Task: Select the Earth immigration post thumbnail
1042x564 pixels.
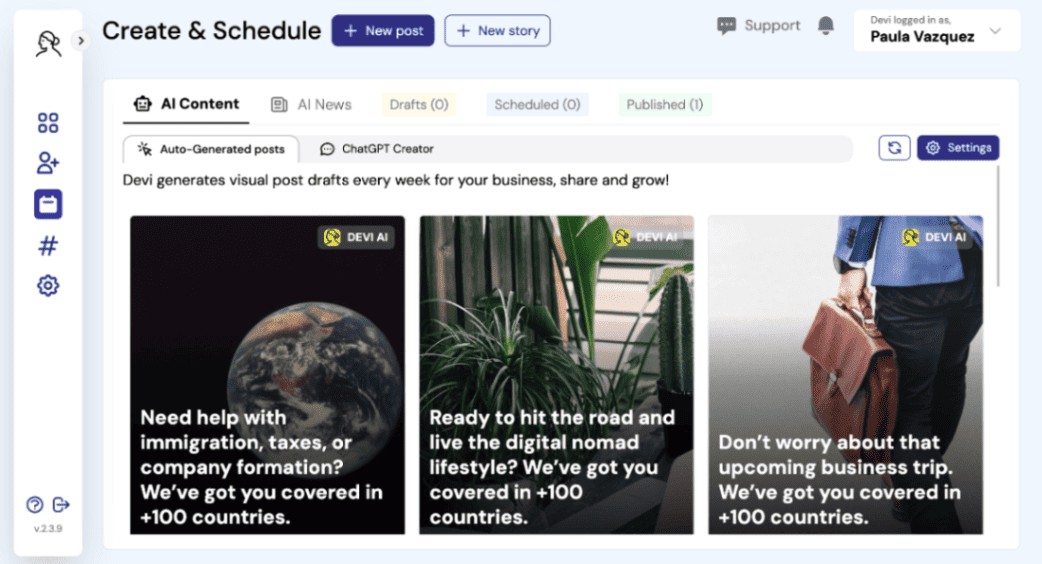Action: [x=267, y=375]
